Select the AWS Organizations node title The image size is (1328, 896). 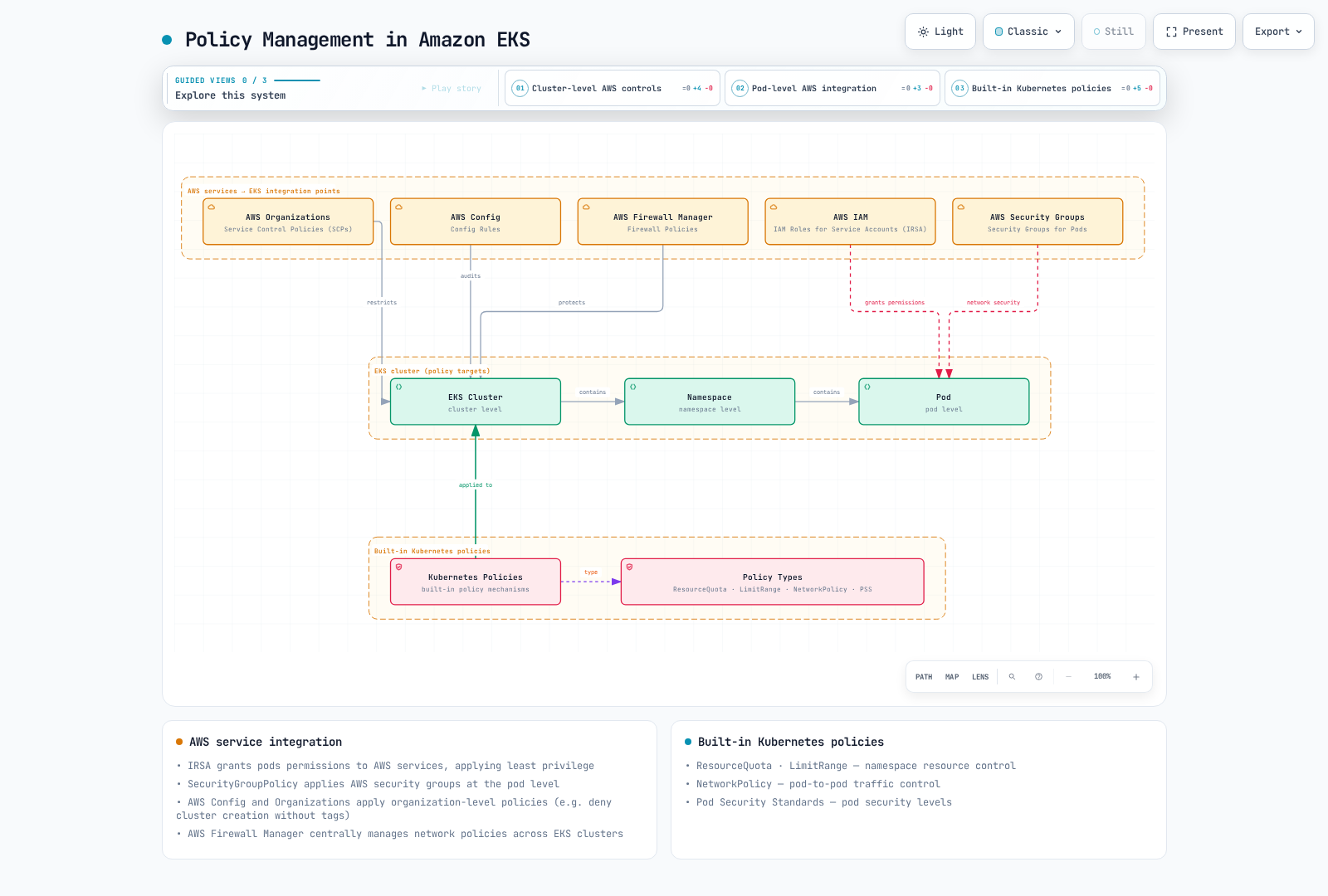tap(288, 217)
